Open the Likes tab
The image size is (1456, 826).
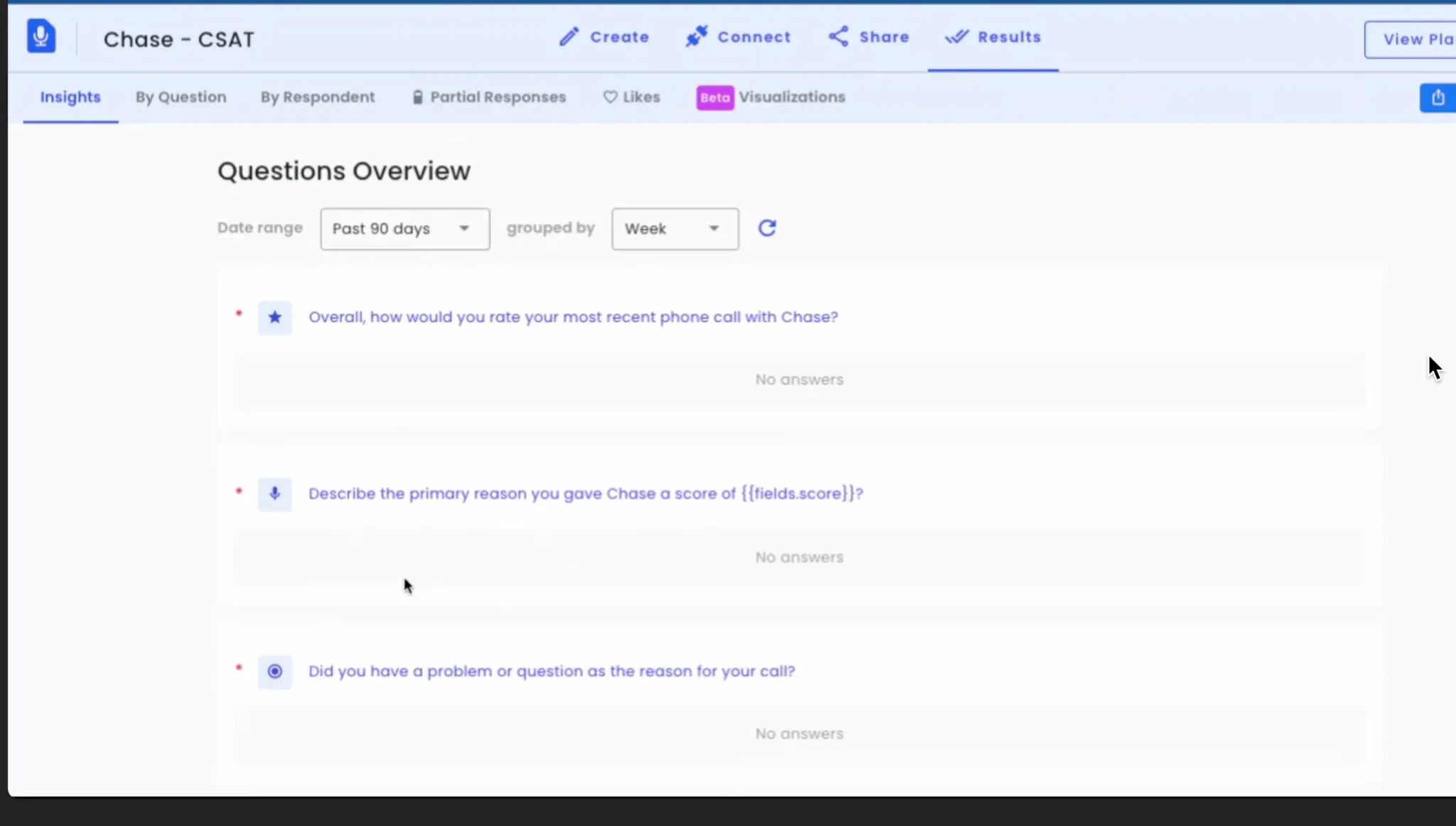point(631,97)
